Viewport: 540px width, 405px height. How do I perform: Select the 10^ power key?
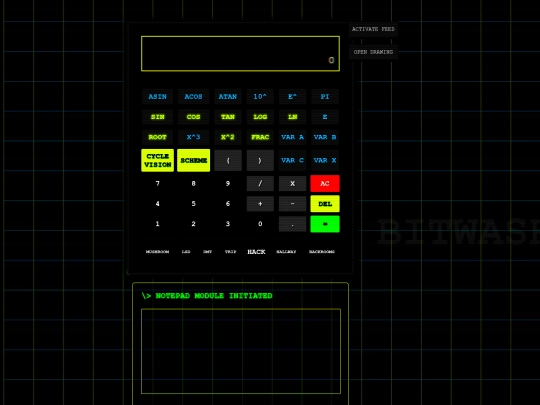coord(260,97)
